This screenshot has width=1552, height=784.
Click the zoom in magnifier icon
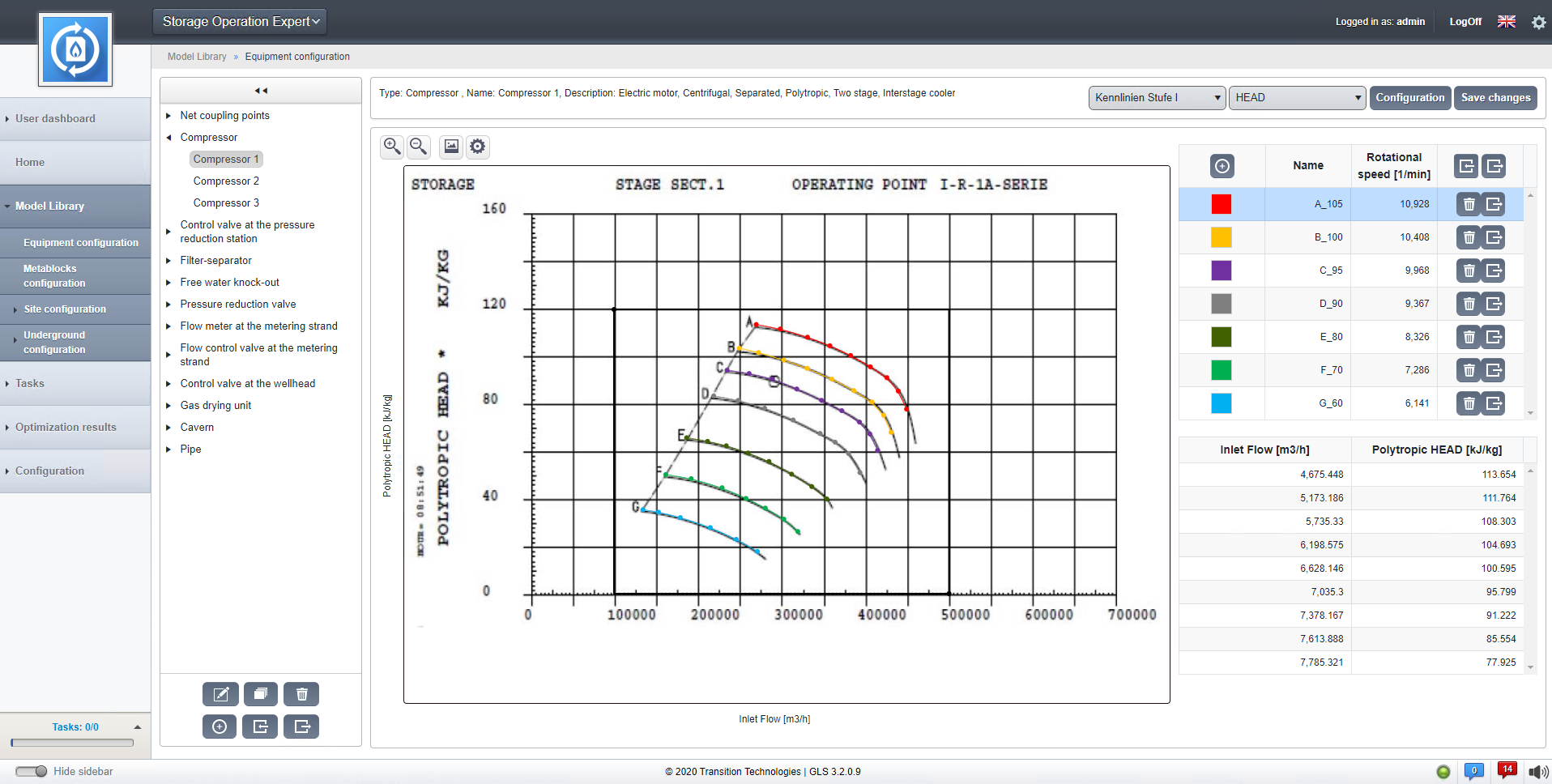point(392,147)
